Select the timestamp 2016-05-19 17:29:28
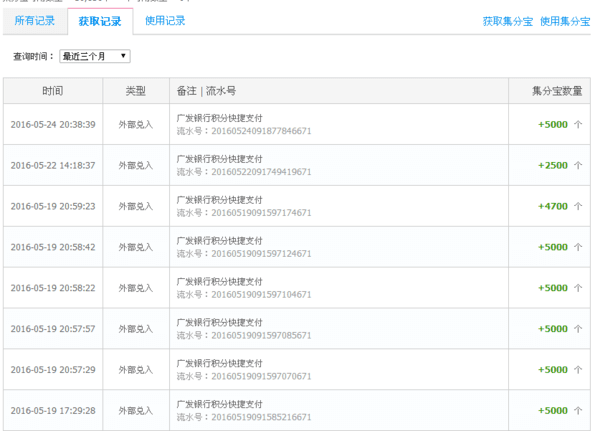600x431 pixels. [x=53, y=411]
